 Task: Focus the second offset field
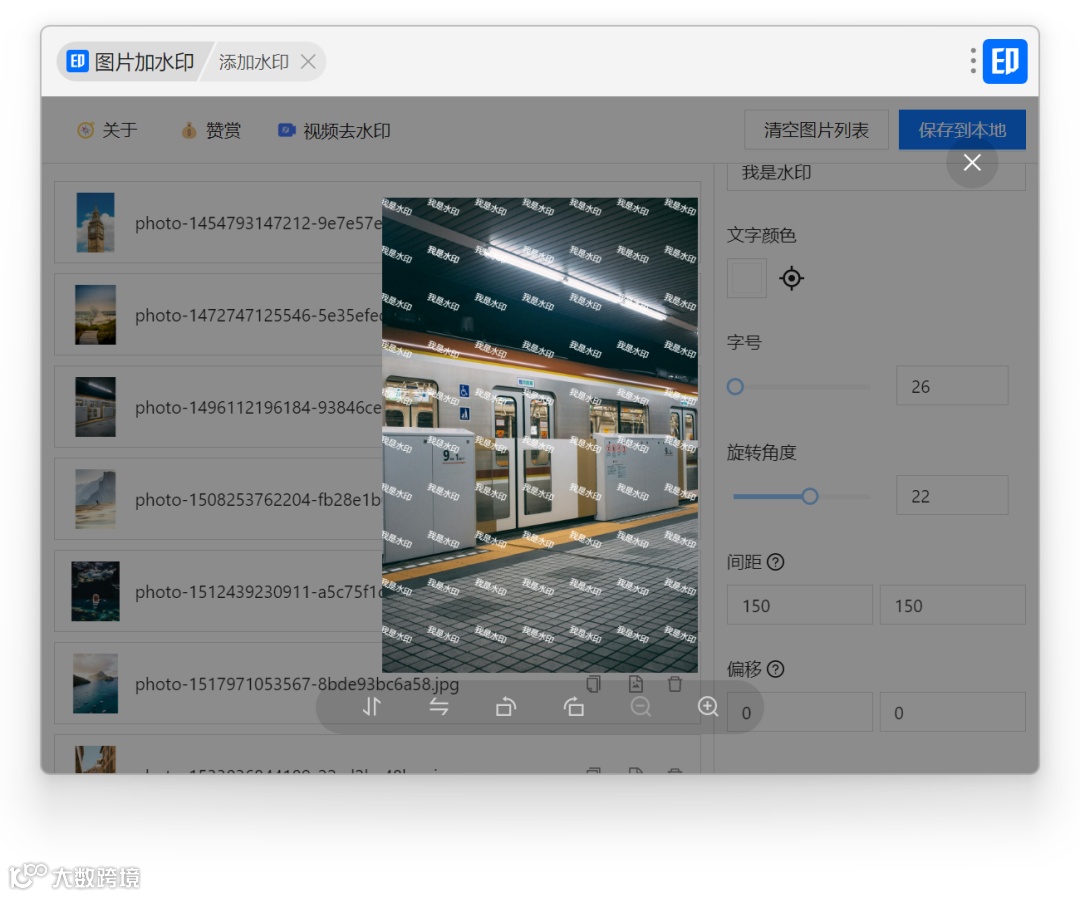[x=953, y=712]
